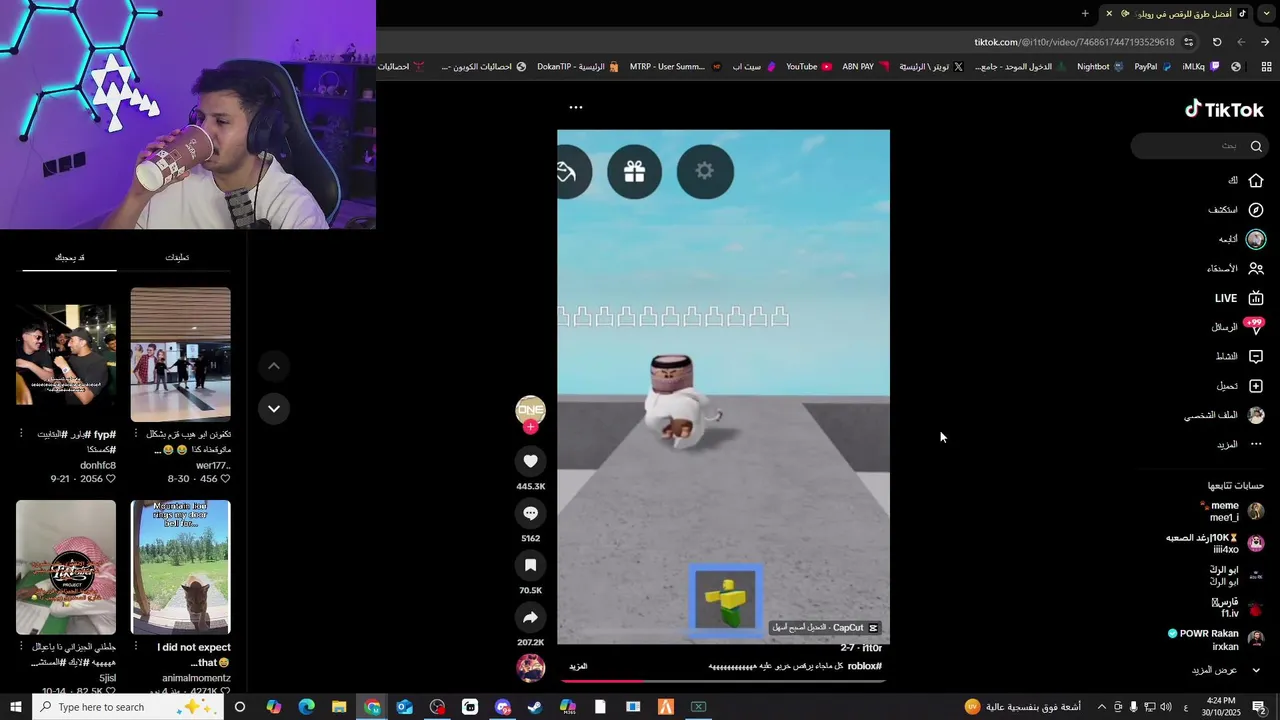Open Steam from the taskbar
Viewport: 1280px width, 720px height.
(535, 707)
